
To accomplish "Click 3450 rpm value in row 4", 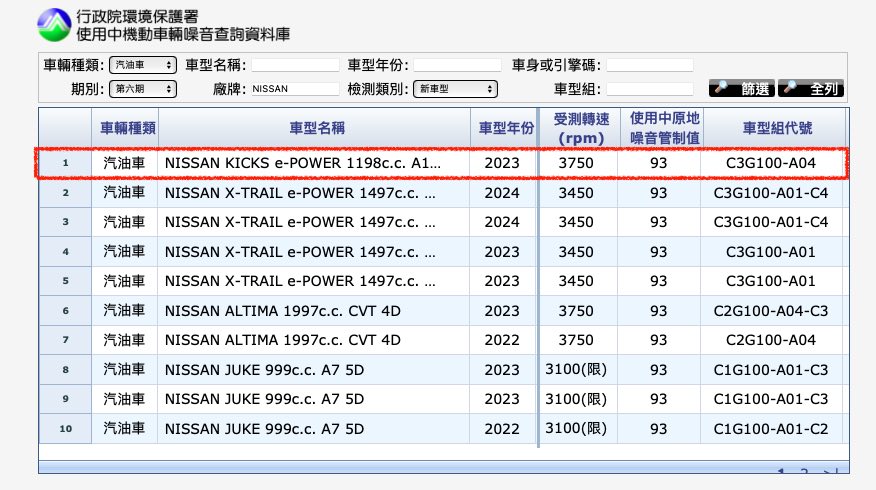I will pos(576,252).
